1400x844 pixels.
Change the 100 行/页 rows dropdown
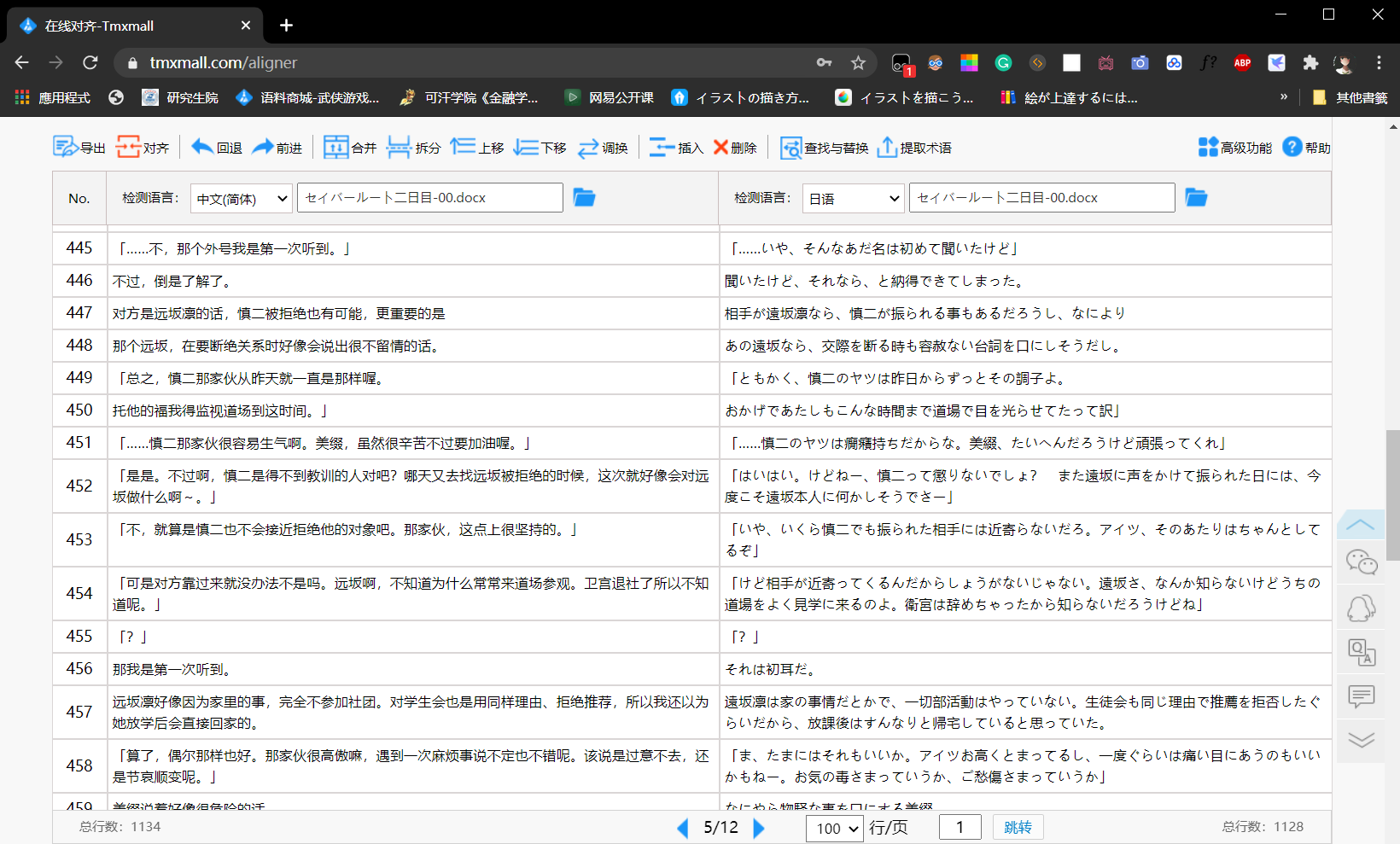coord(835,829)
